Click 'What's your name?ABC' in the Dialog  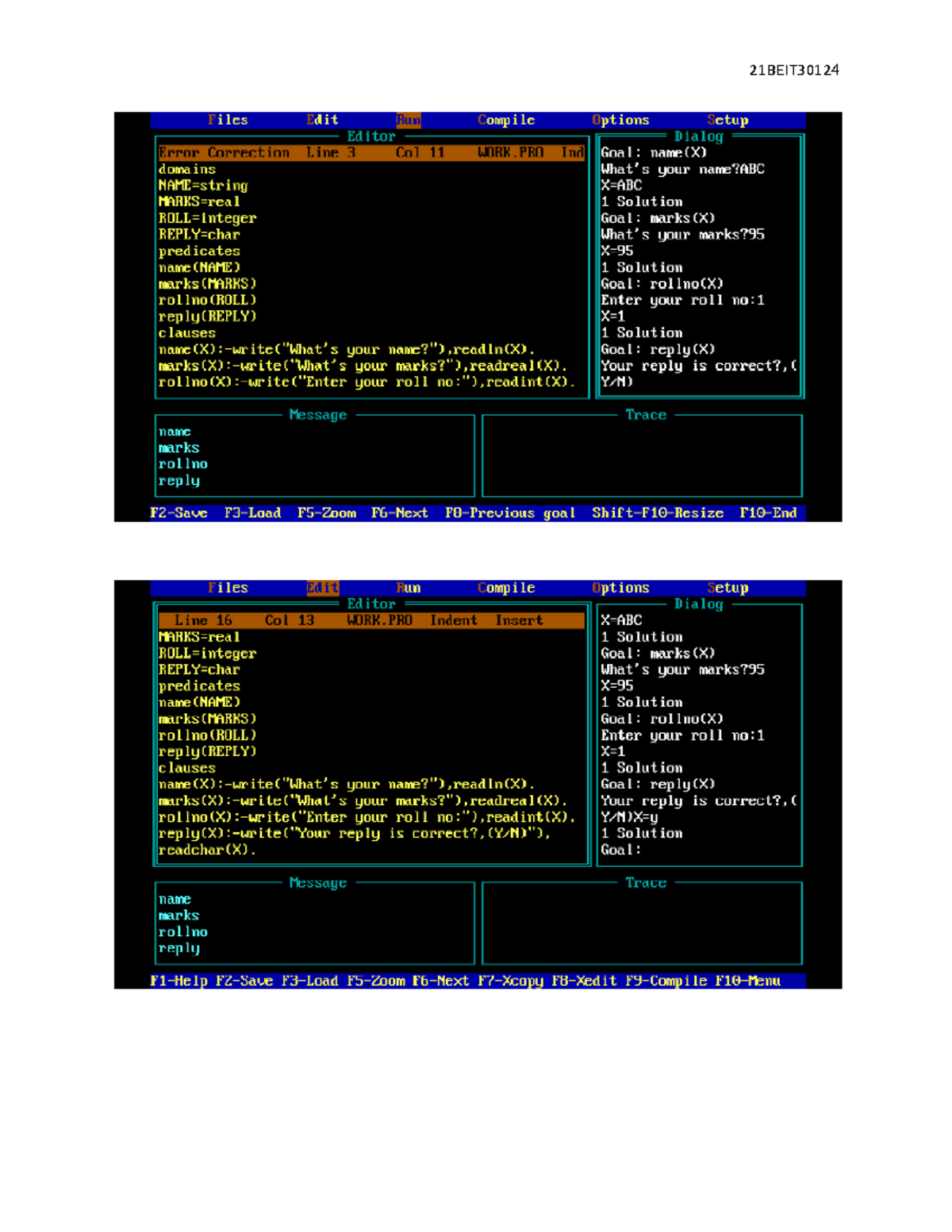click(682, 169)
